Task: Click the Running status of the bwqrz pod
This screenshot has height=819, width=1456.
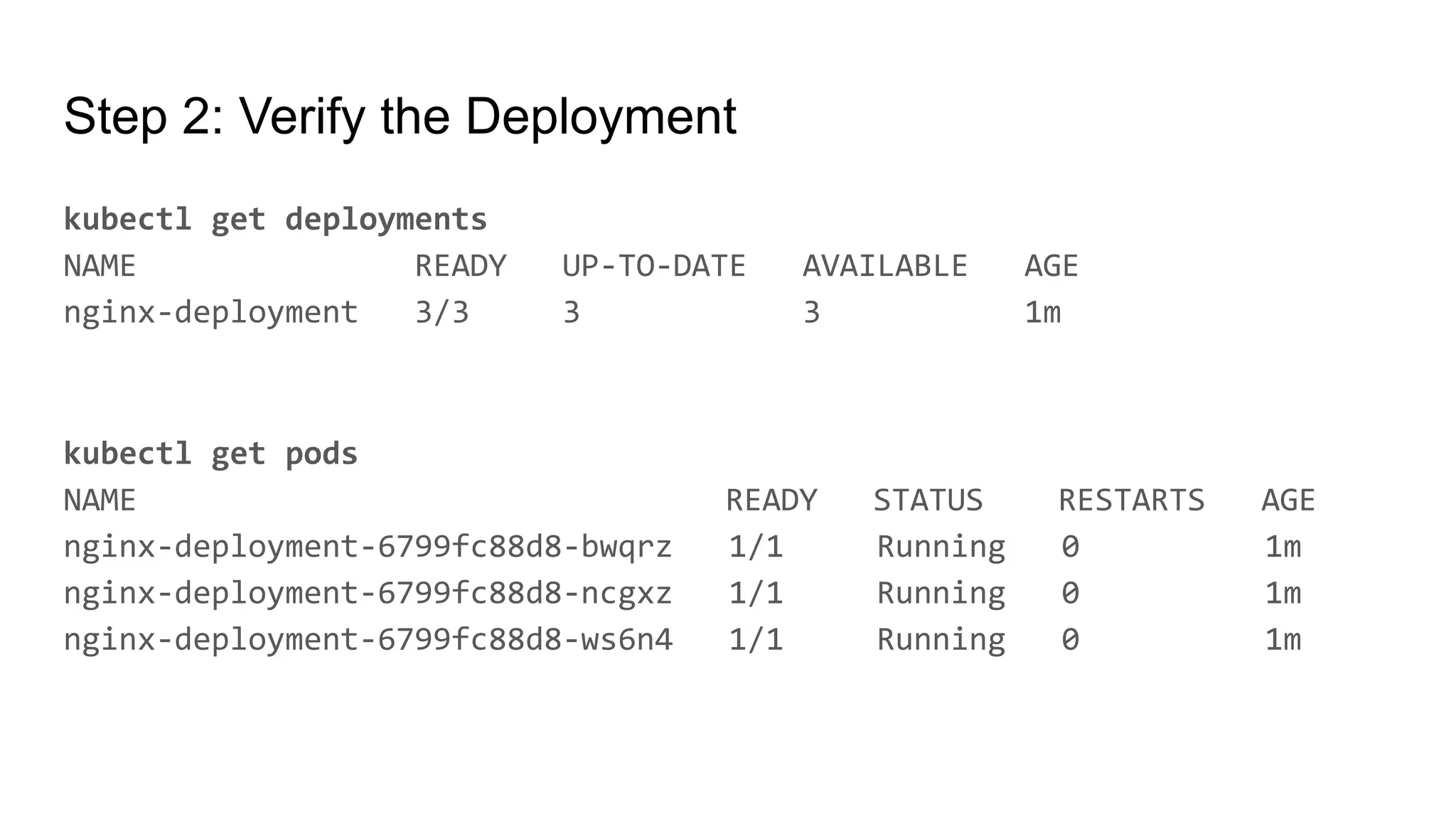Action: [x=941, y=547]
